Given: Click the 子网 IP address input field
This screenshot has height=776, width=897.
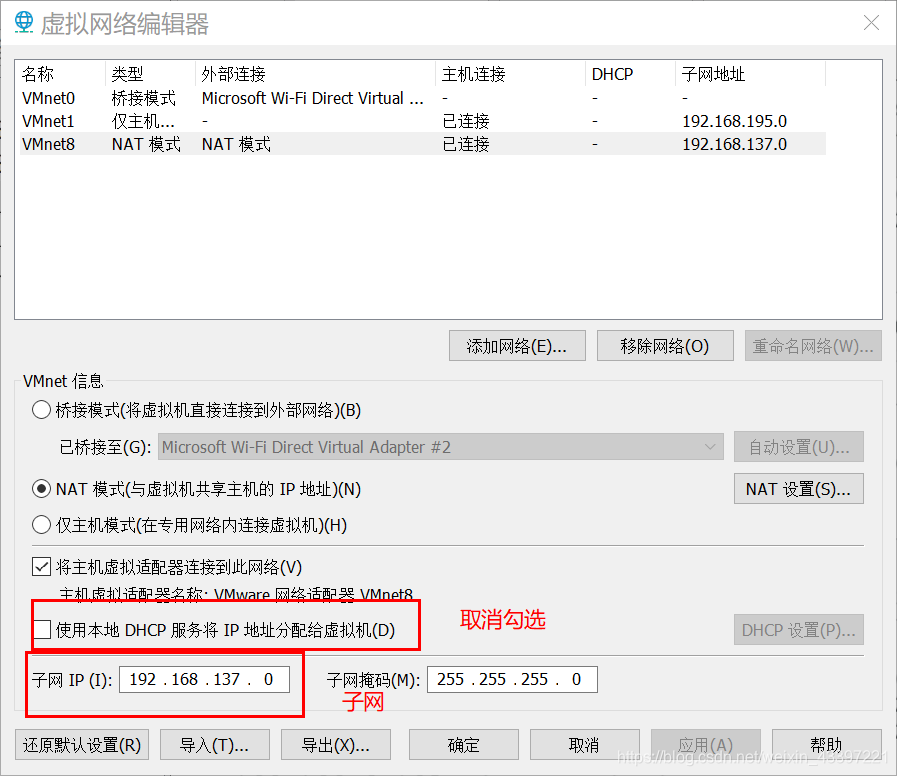Looking at the screenshot, I should click(x=204, y=679).
